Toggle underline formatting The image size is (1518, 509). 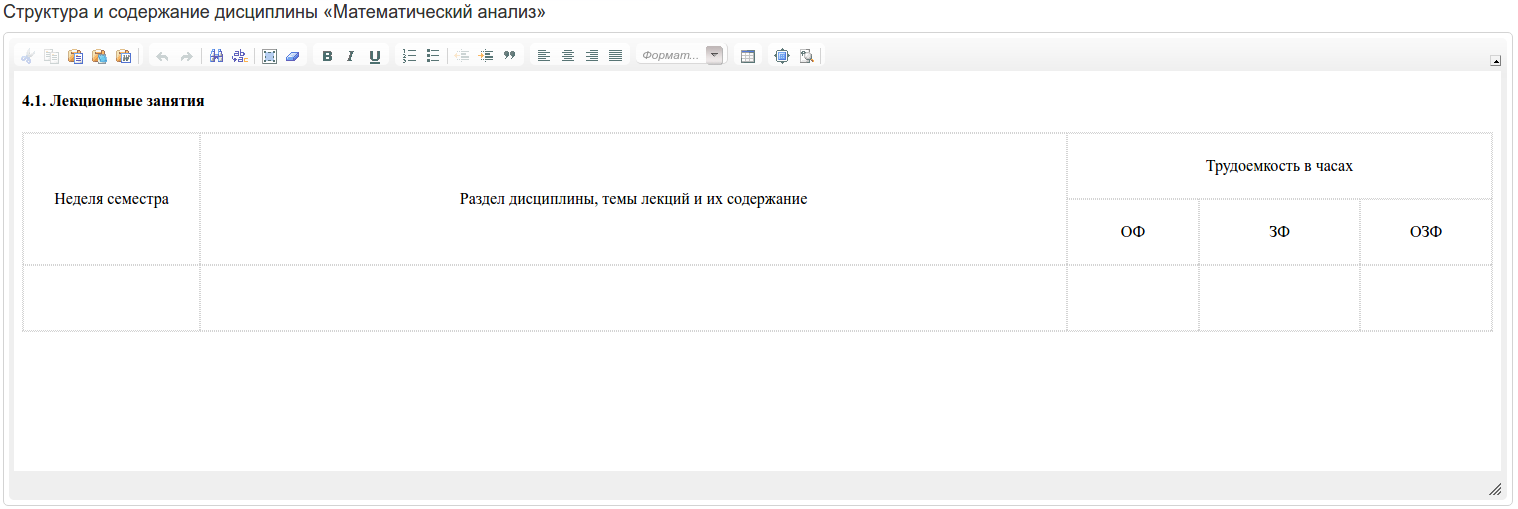(x=375, y=56)
